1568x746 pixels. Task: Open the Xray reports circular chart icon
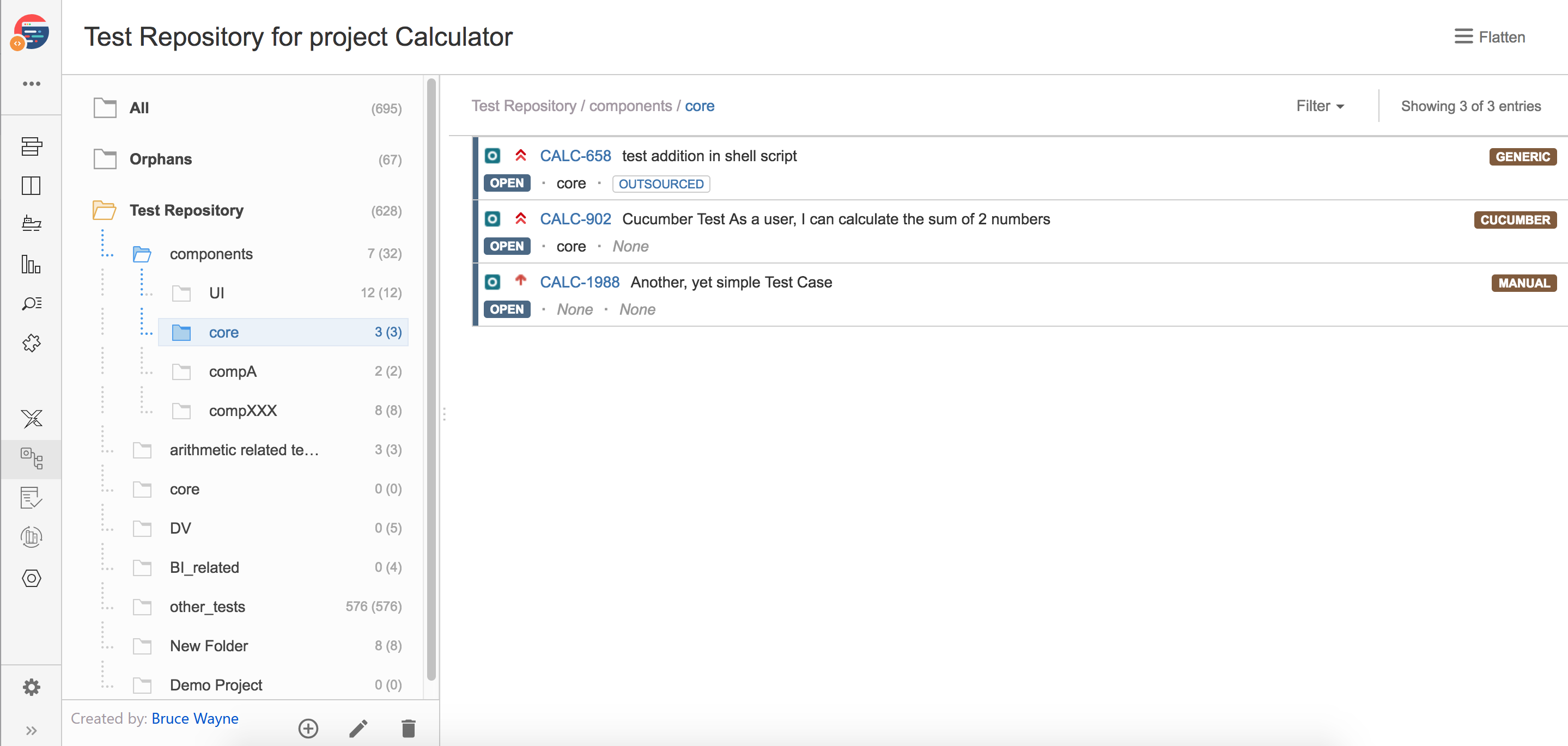(32, 537)
